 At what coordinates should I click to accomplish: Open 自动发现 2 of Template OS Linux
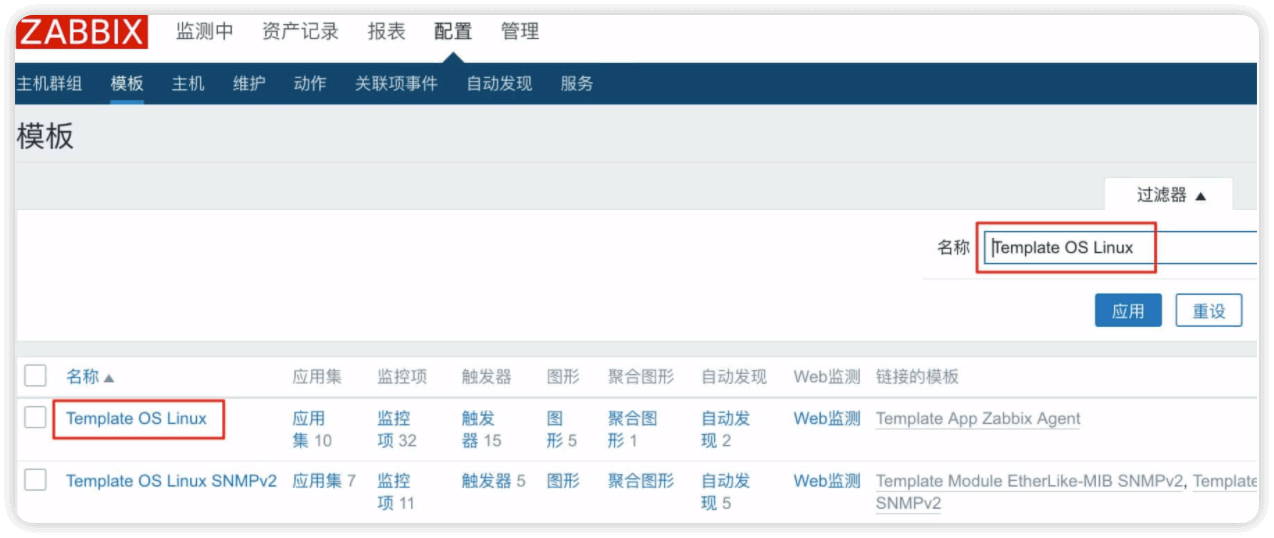(x=726, y=429)
